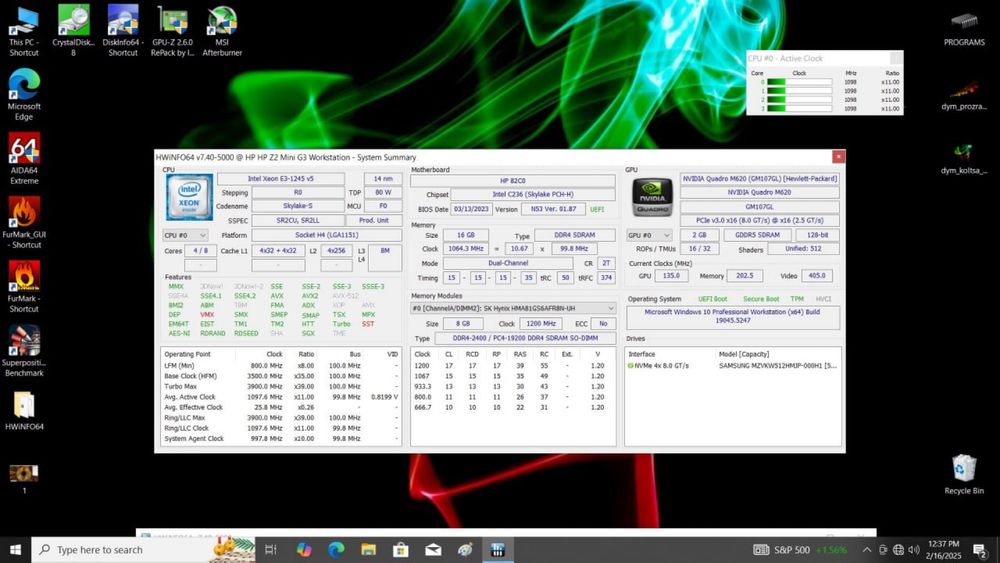This screenshot has width=1000, height=563.
Task: Select the FurMark - Shortcut icon
Action: tap(24, 286)
